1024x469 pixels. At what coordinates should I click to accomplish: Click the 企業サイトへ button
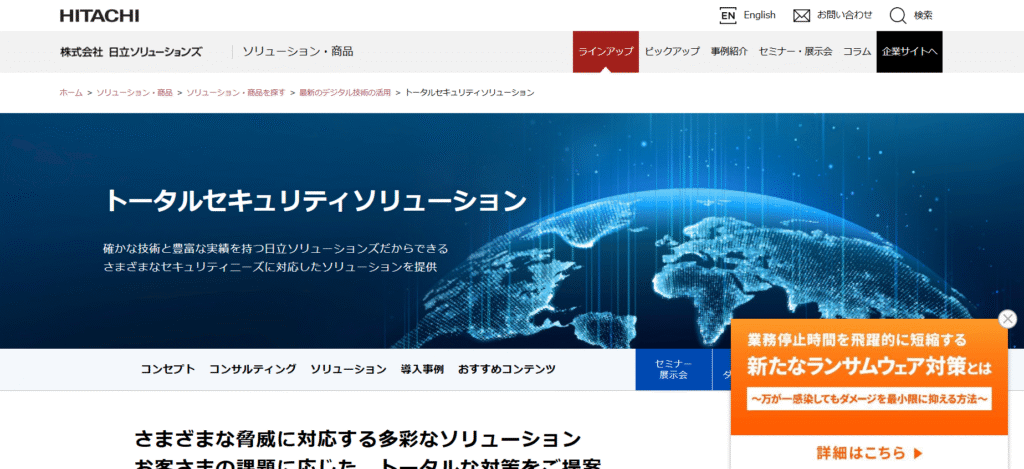pyautogui.click(x=909, y=52)
